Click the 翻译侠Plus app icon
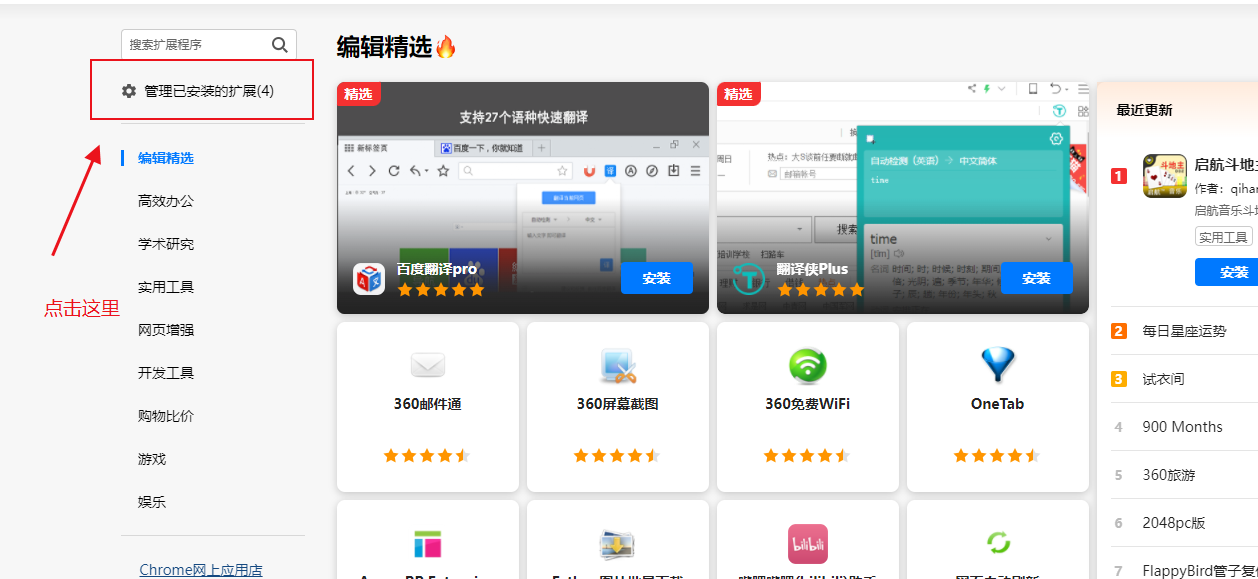The width and height of the screenshot is (1258, 579). 749,279
